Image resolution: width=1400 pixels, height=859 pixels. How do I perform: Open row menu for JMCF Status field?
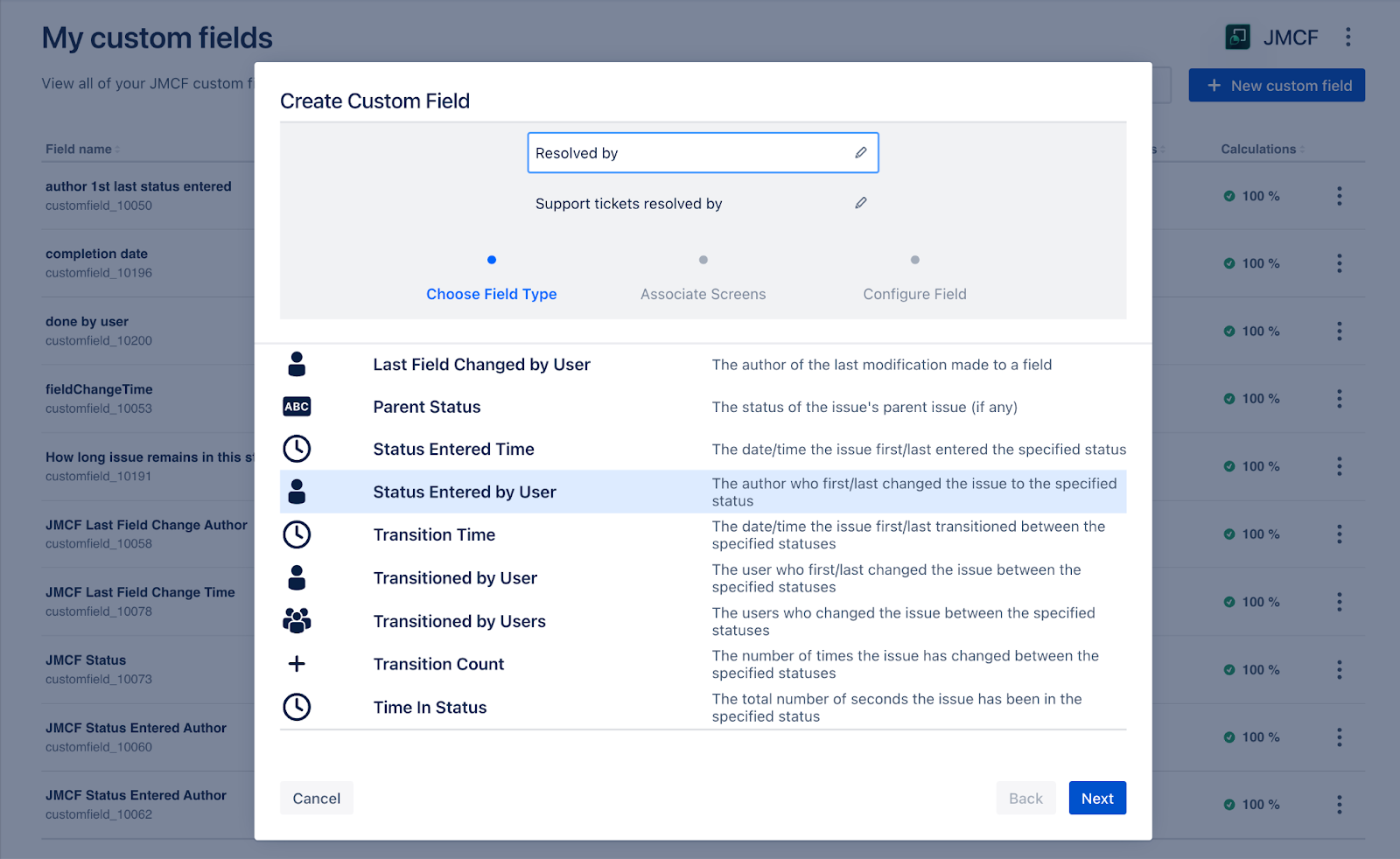[1339, 670]
